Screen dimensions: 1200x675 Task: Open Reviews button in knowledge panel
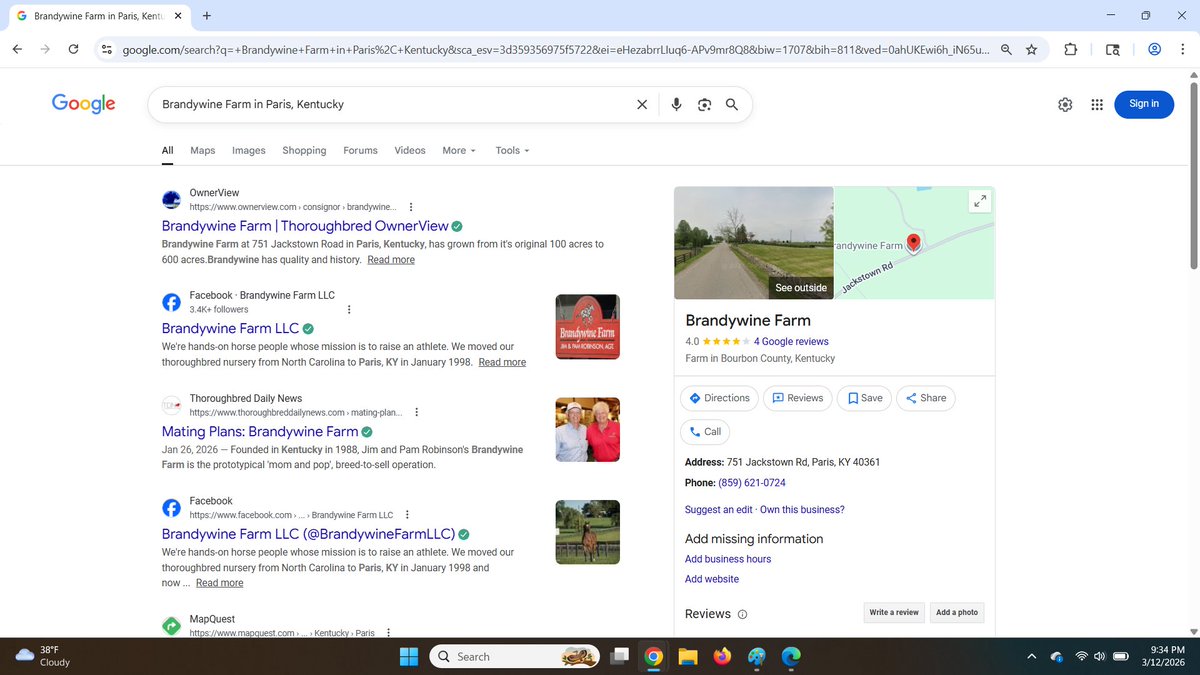coord(797,398)
